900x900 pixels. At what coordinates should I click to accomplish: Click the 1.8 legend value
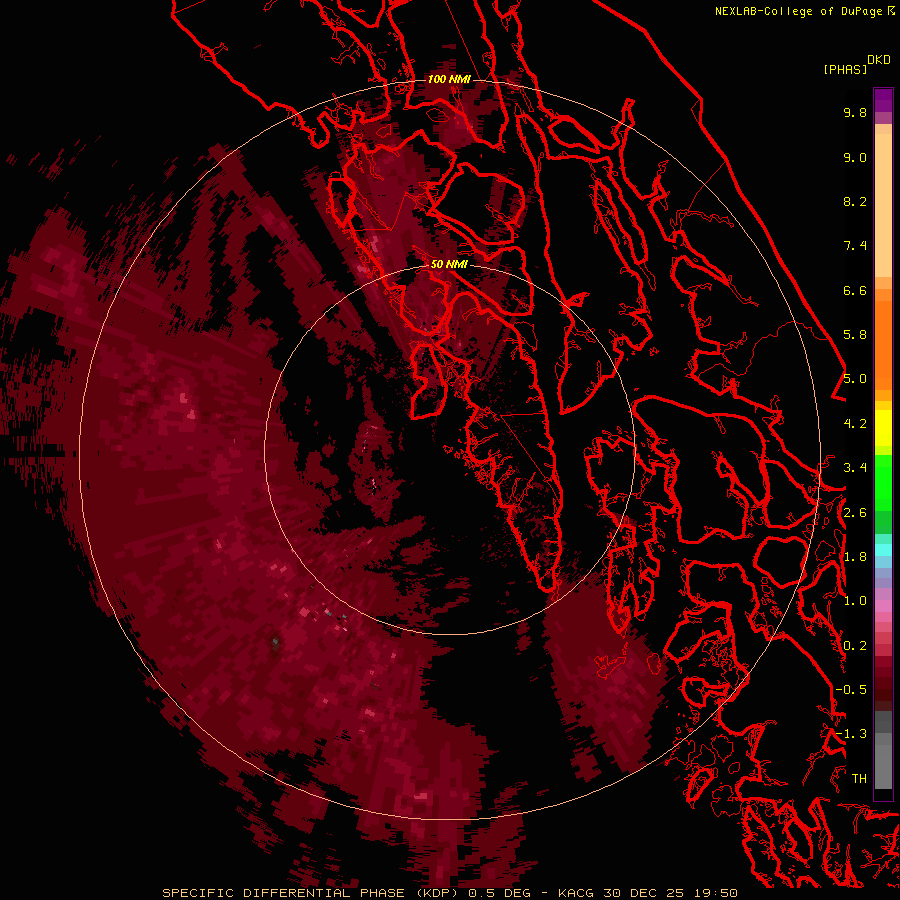coord(855,557)
